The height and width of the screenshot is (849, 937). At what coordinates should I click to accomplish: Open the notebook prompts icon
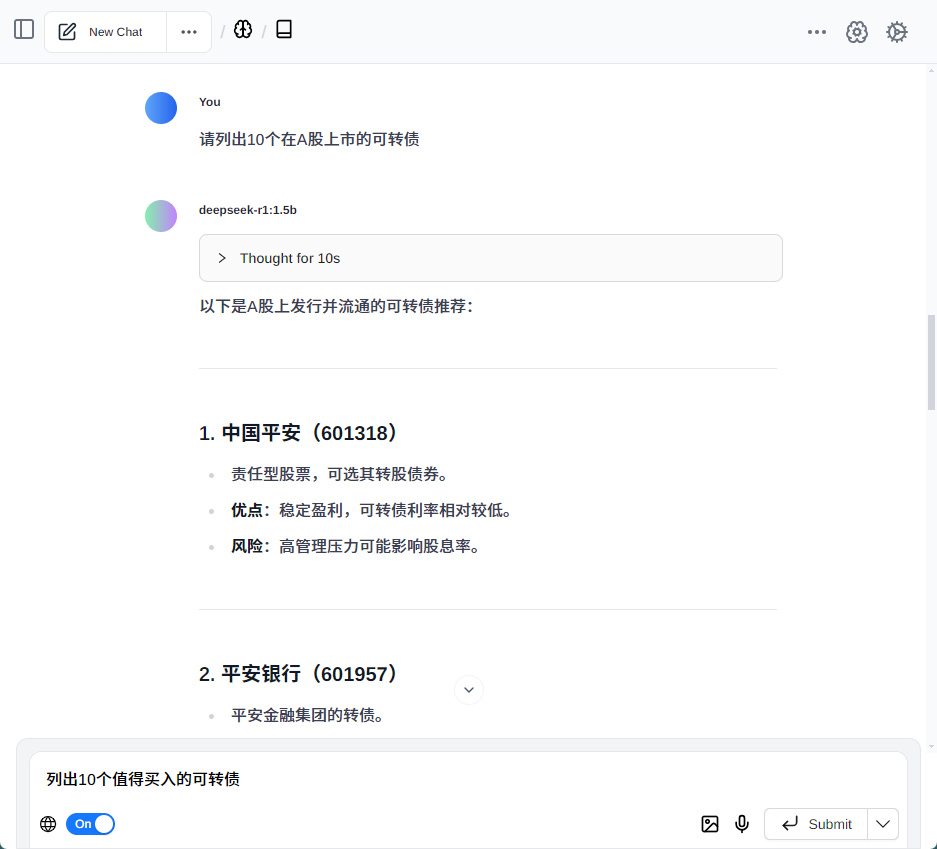tap(284, 29)
